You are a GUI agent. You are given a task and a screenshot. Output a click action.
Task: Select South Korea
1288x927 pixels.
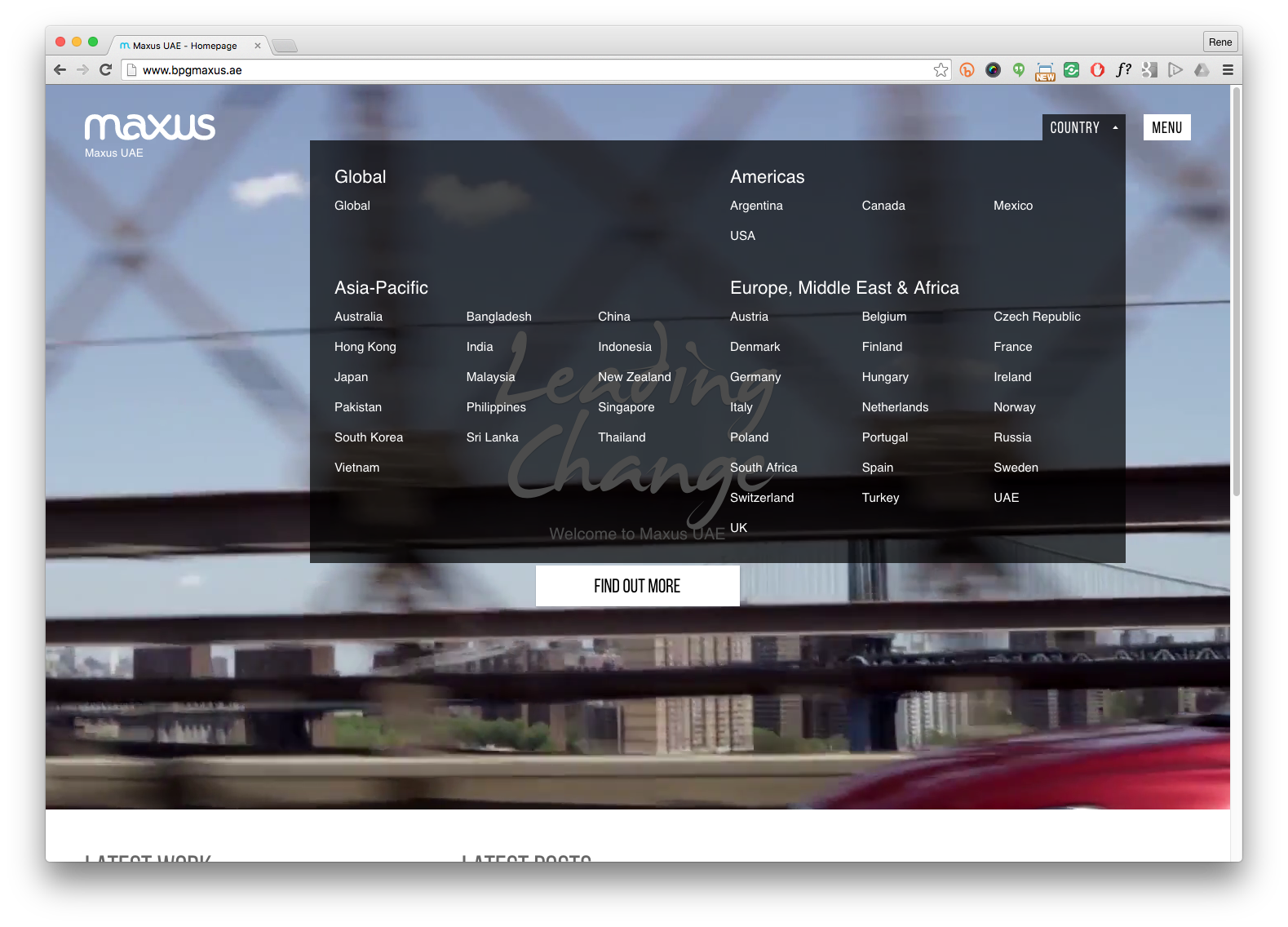369,437
